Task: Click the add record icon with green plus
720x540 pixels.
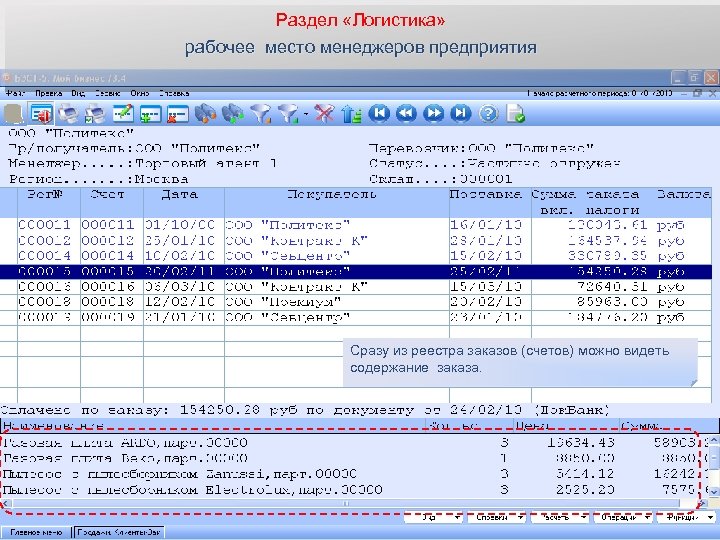Action: 150,113
